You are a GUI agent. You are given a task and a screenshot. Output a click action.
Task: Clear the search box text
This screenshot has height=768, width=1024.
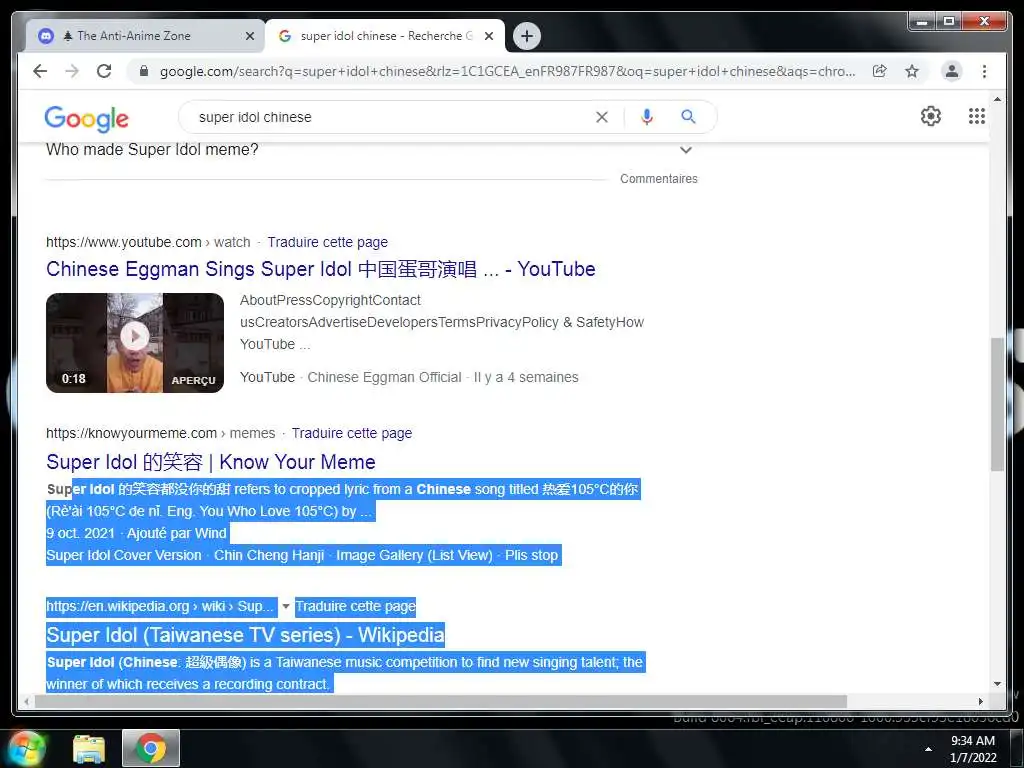601,117
